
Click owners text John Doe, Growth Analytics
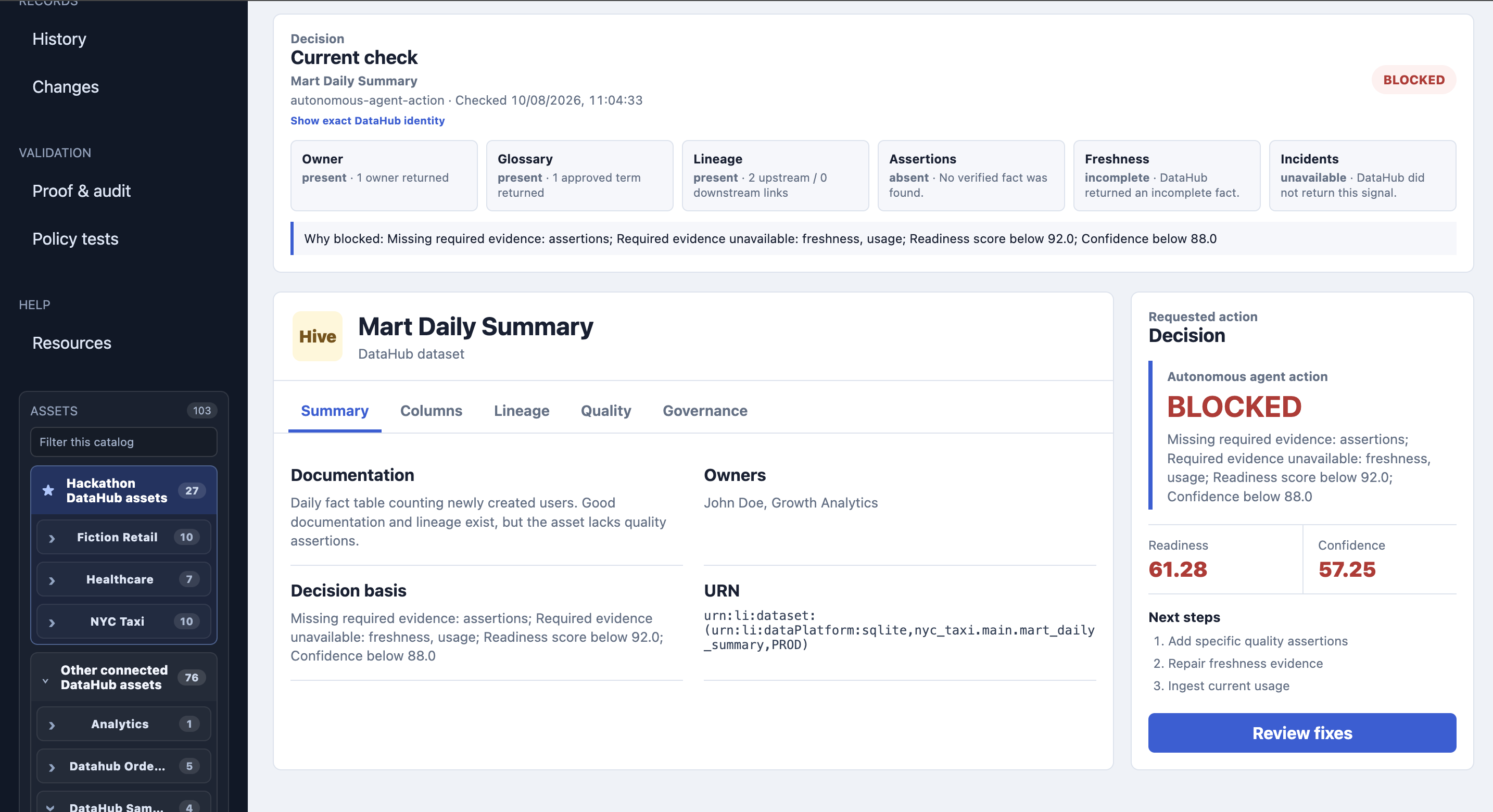pyautogui.click(x=791, y=502)
